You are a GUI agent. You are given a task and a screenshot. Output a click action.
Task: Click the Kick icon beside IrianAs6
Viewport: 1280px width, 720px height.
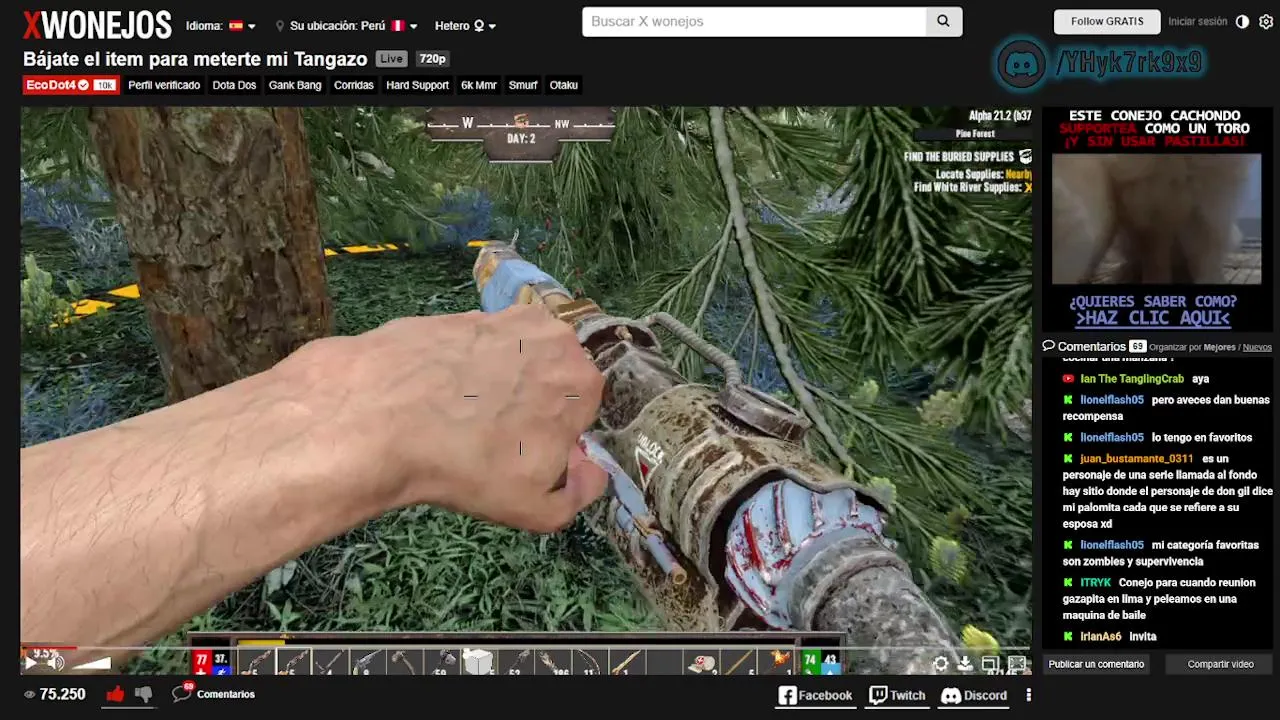(x=1068, y=636)
